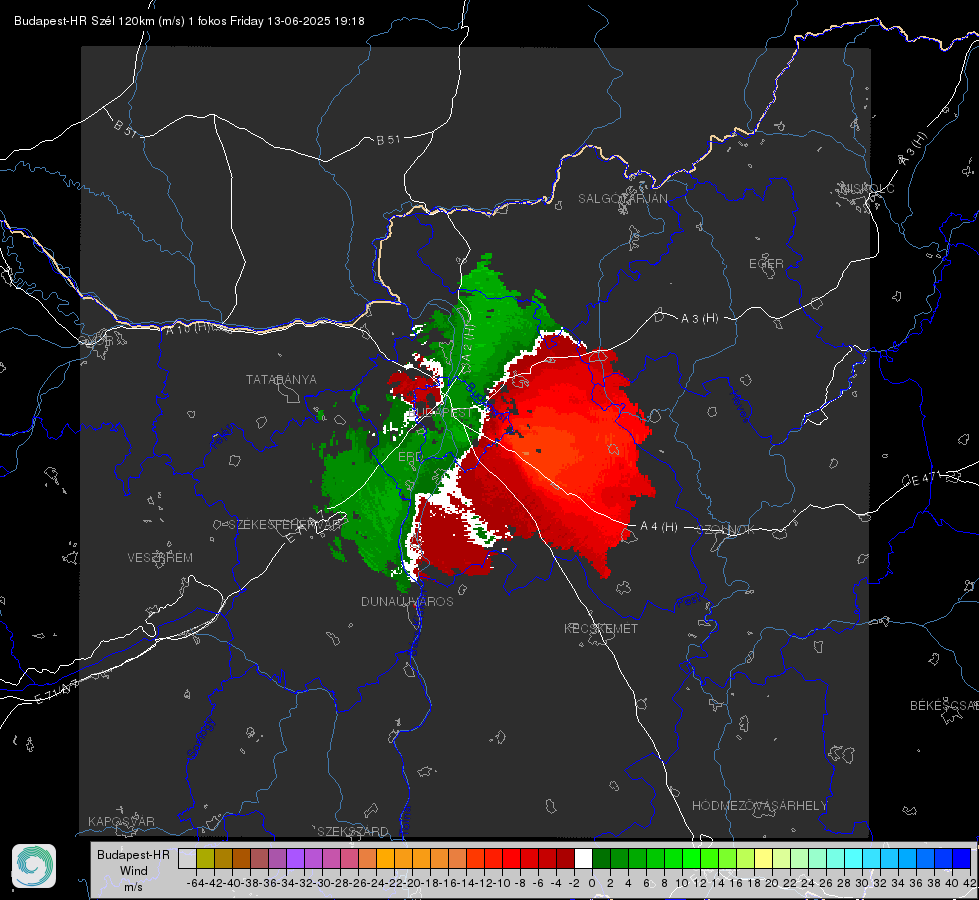
Task: Click the BÉKÉSCSABA city label
Action: click(x=944, y=705)
